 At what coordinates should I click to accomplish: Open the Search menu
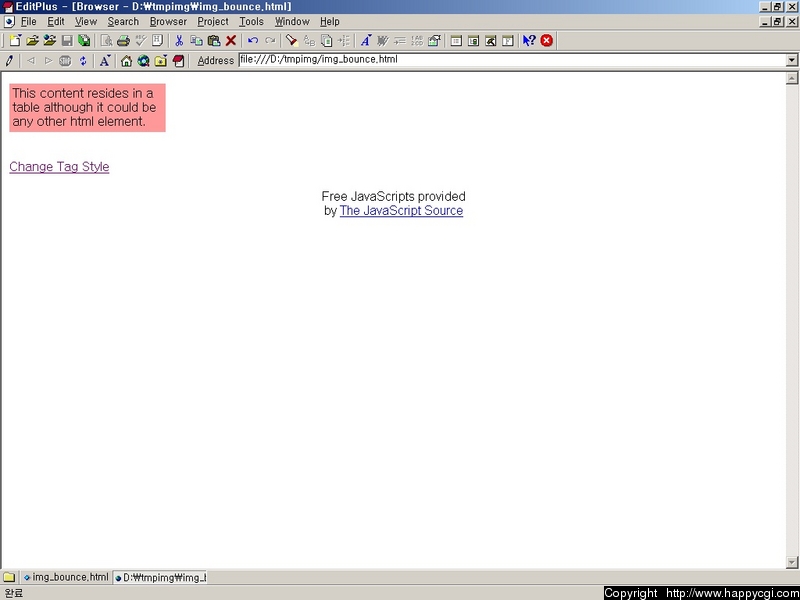tap(123, 21)
